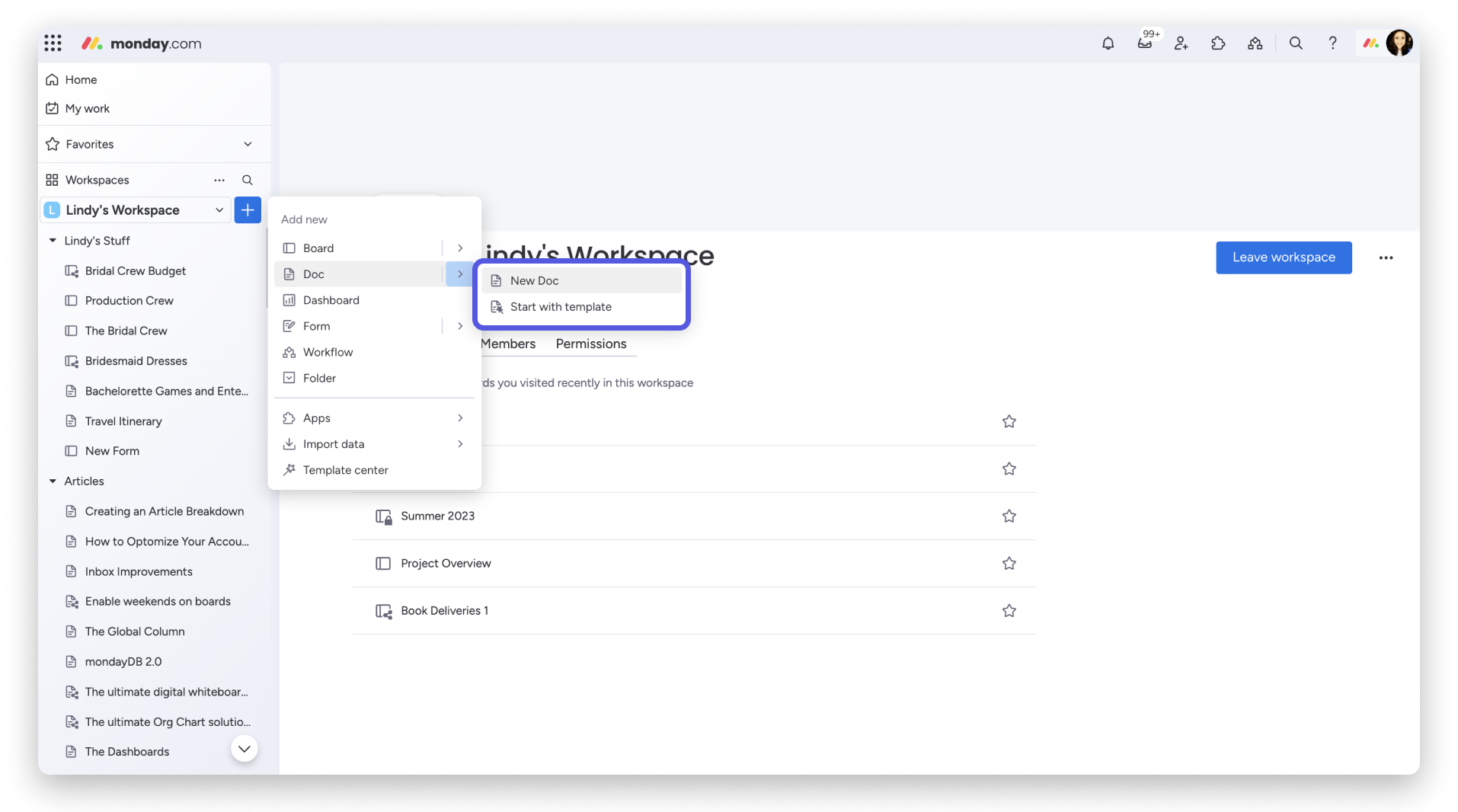Open the inbox with 99+ badge
This screenshot has width=1458, height=812.
(x=1144, y=43)
